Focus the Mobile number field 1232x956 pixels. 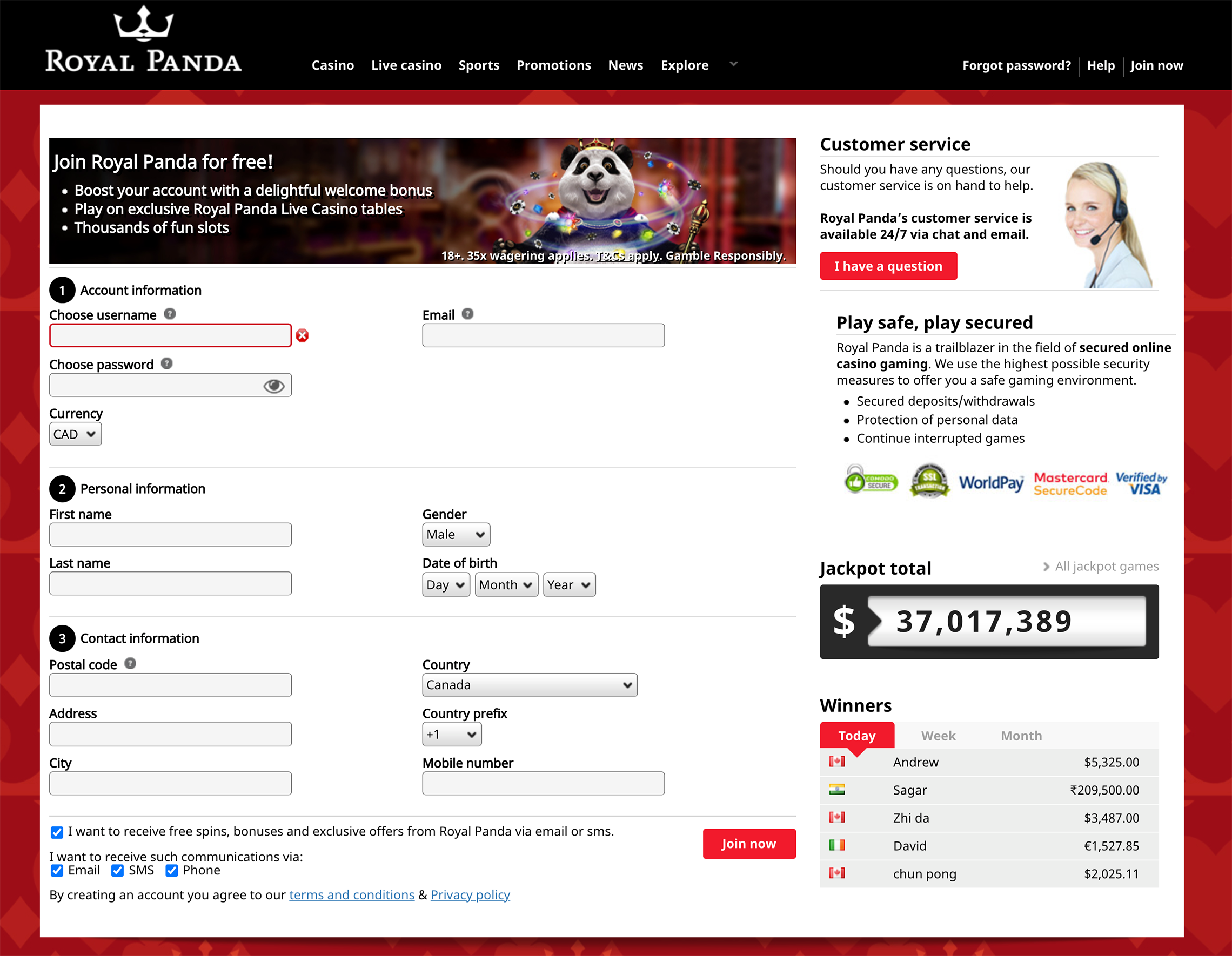pos(544,784)
